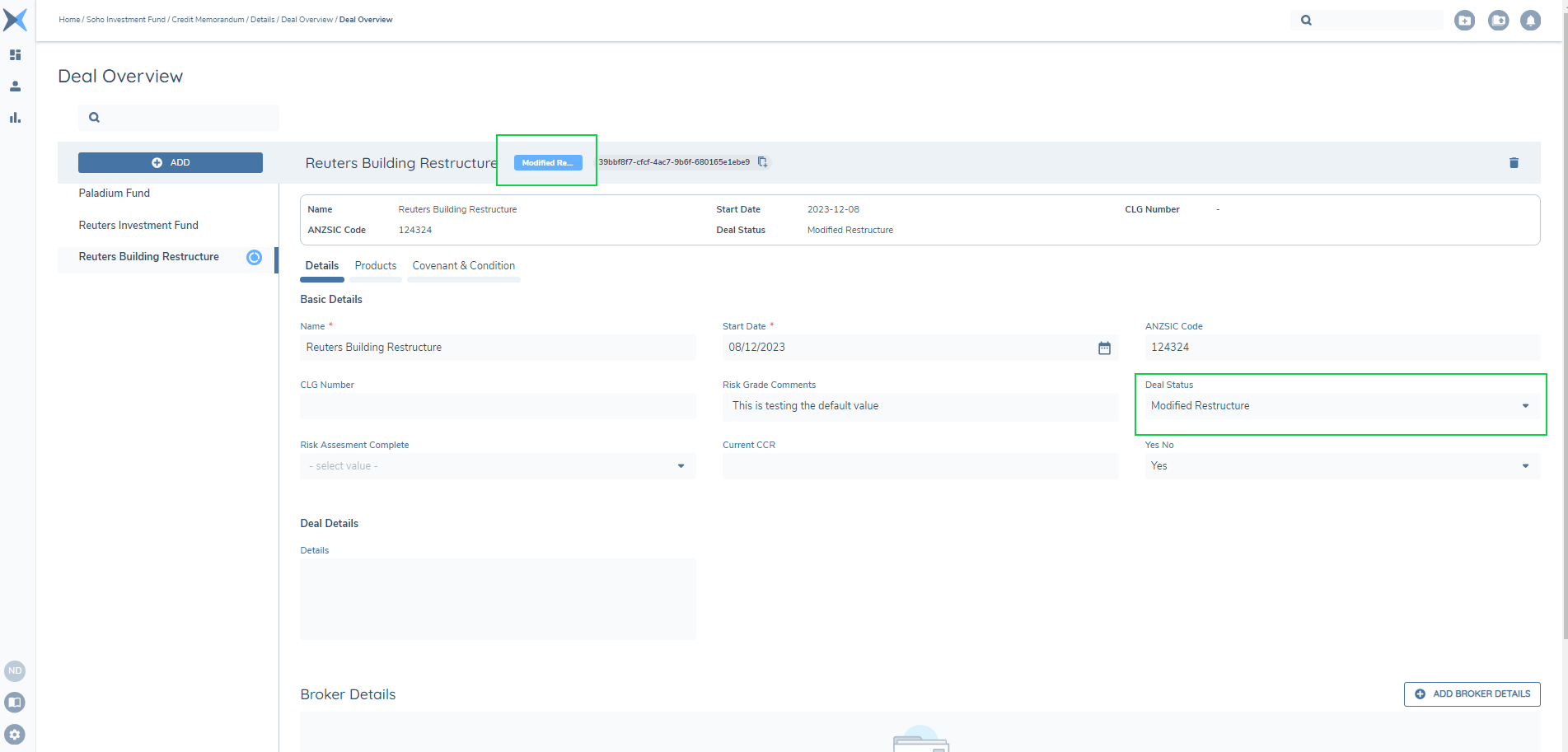
Task: Switch to the Products tab
Action: click(x=375, y=266)
